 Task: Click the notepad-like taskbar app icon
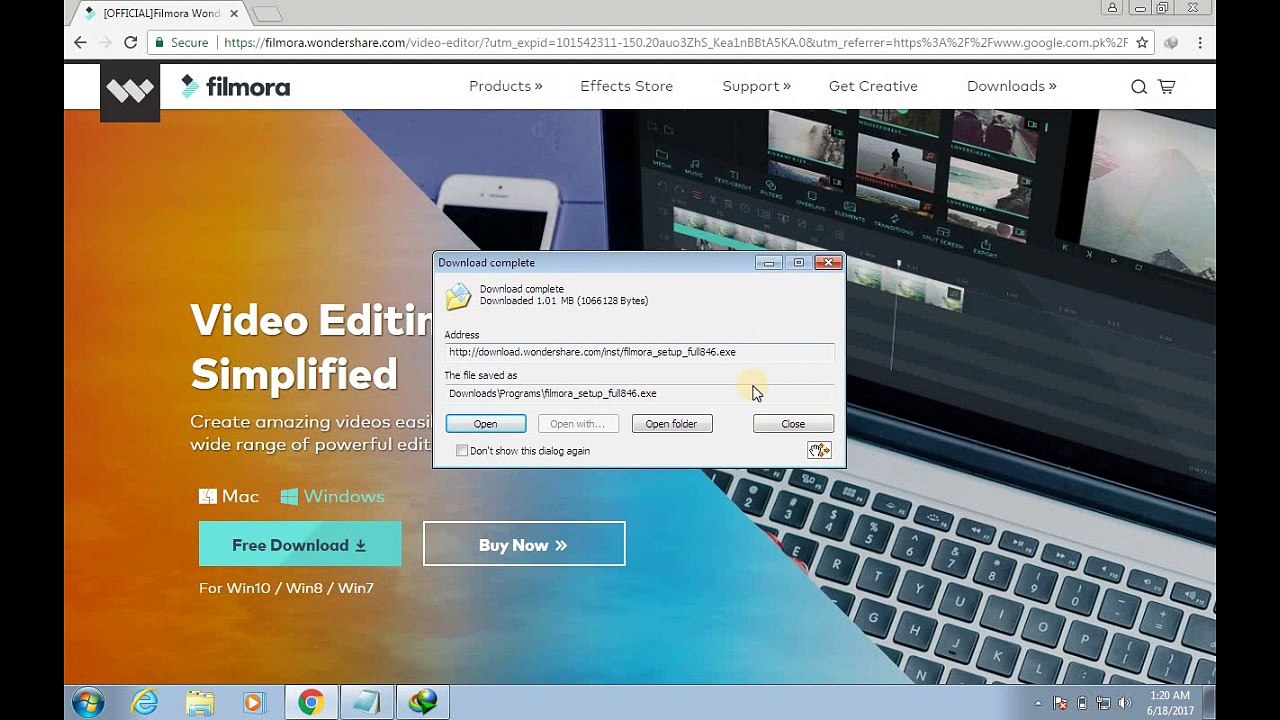click(367, 703)
